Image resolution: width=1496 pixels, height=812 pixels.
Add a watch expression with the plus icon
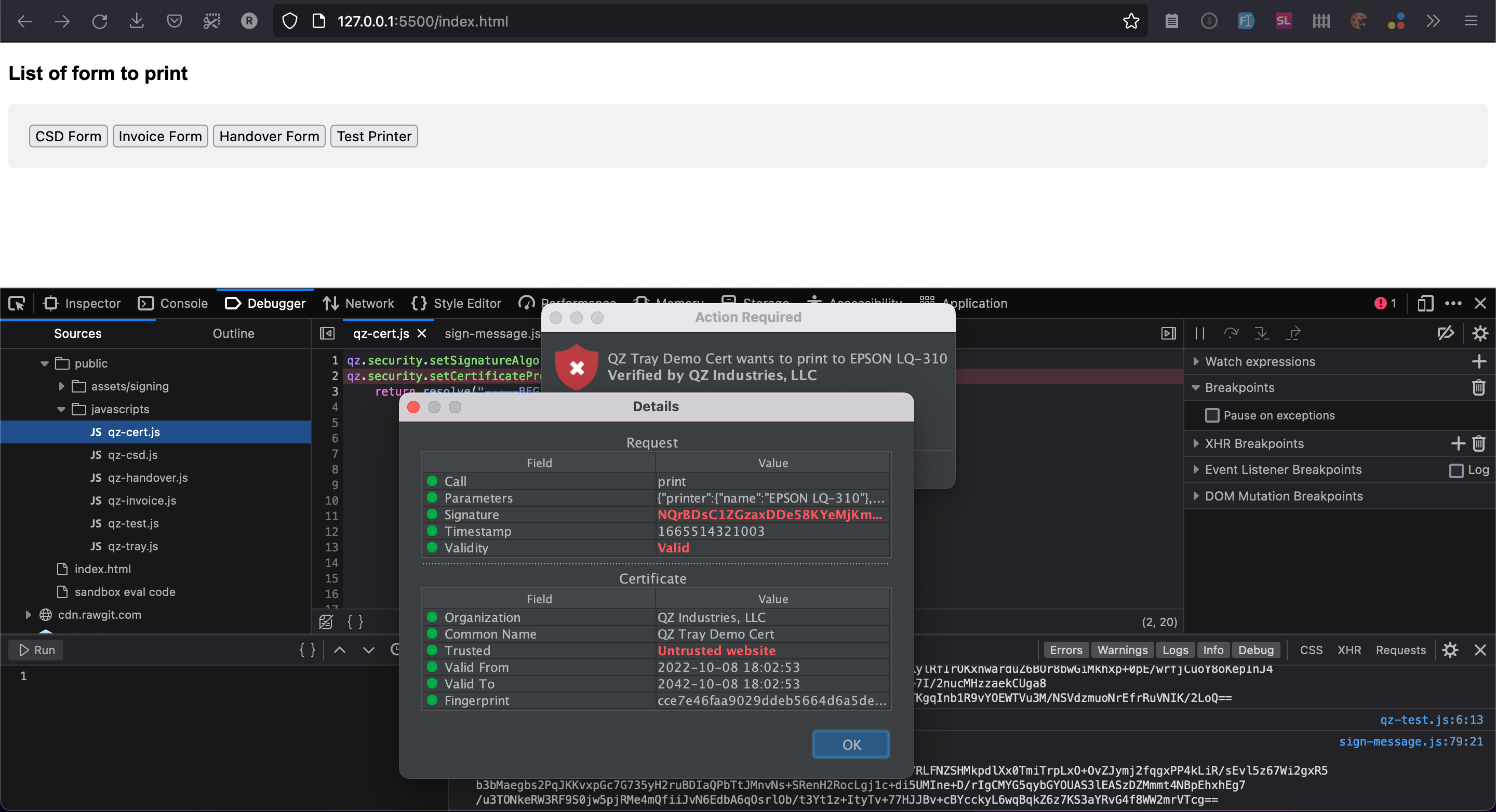click(x=1479, y=361)
